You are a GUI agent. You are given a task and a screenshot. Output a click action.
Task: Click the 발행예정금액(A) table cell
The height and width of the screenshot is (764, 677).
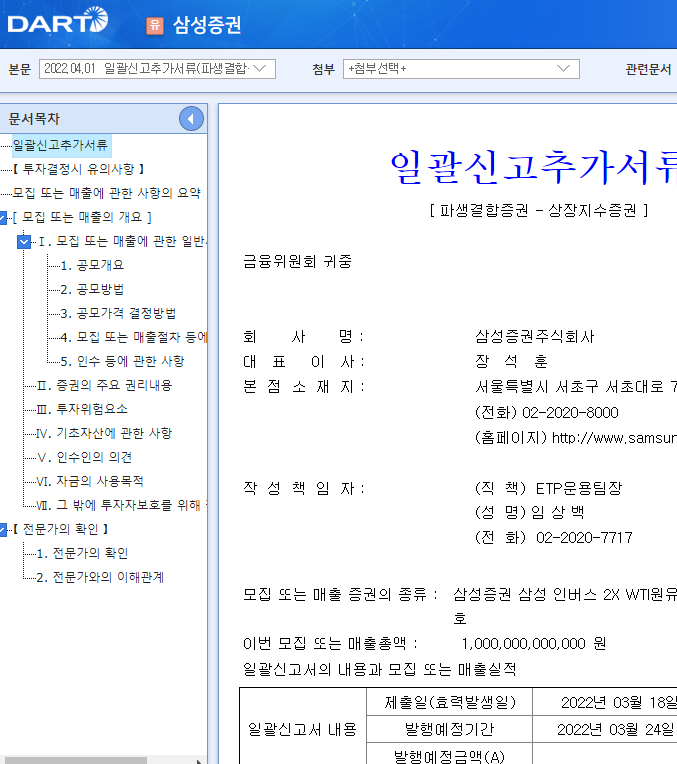click(x=449, y=756)
